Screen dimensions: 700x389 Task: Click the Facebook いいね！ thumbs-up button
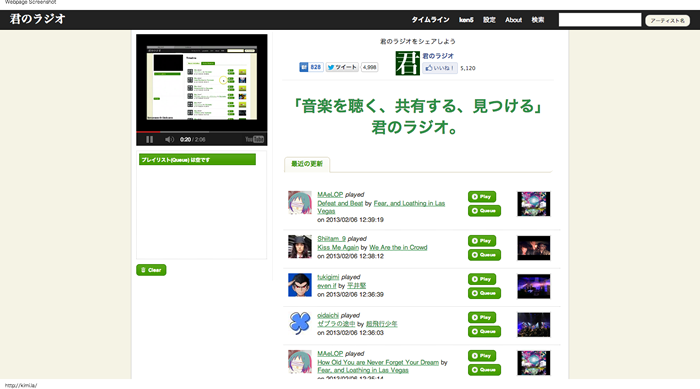[x=440, y=68]
